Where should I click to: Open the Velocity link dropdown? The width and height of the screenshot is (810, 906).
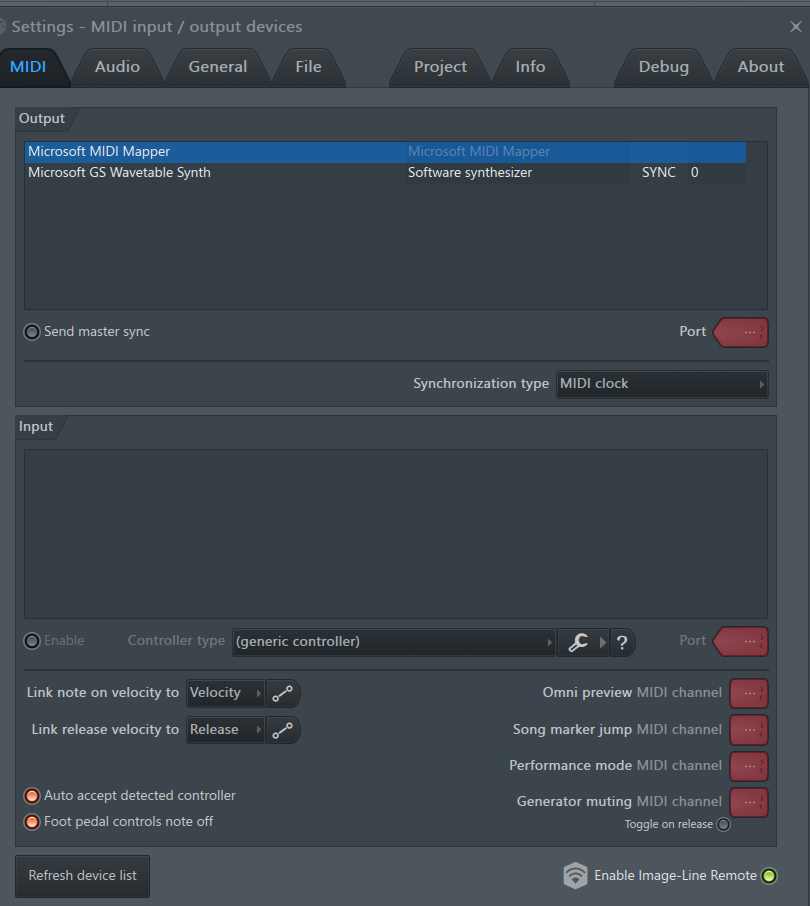[225, 693]
